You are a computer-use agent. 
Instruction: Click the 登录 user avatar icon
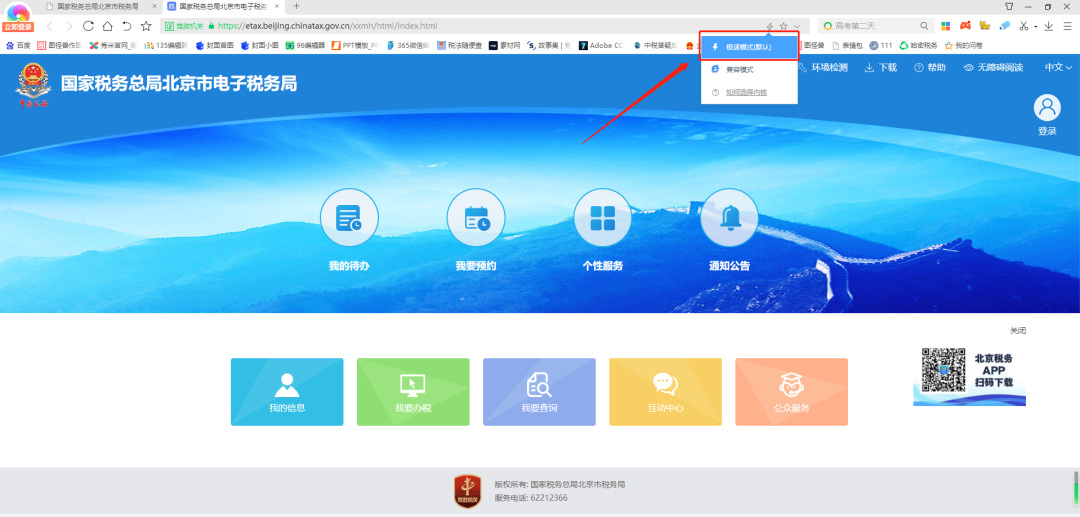tap(1047, 108)
